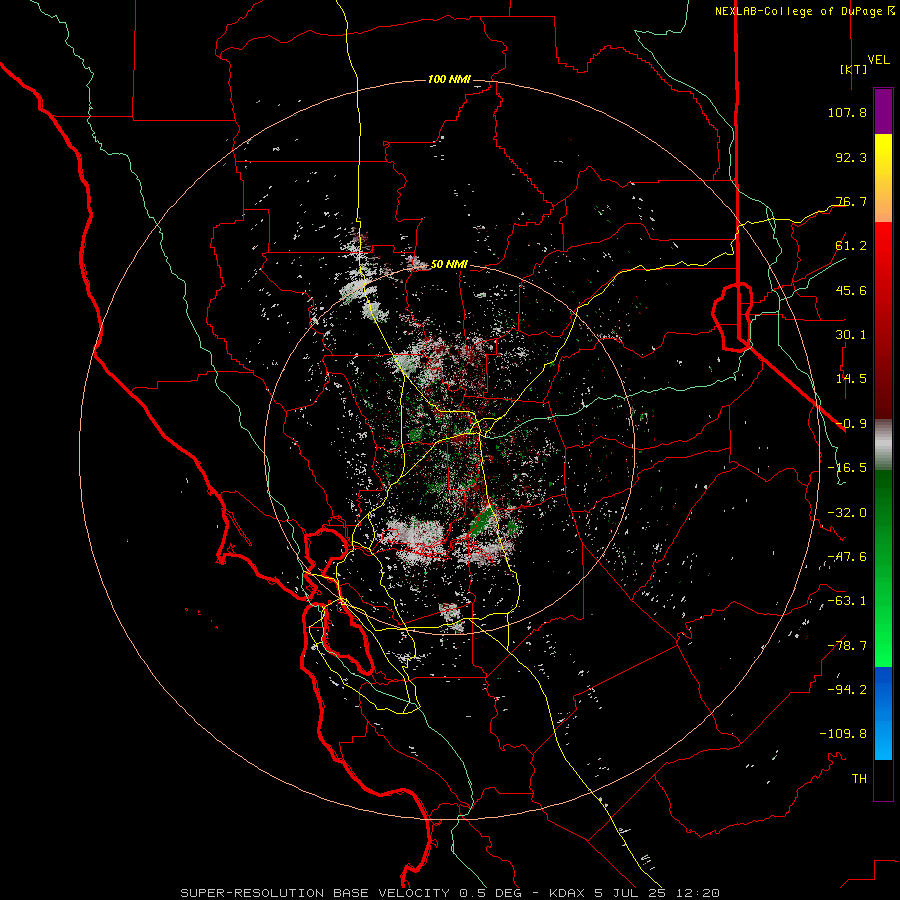
Task: Click the -47.6 velocity scale label
Action: point(847,557)
